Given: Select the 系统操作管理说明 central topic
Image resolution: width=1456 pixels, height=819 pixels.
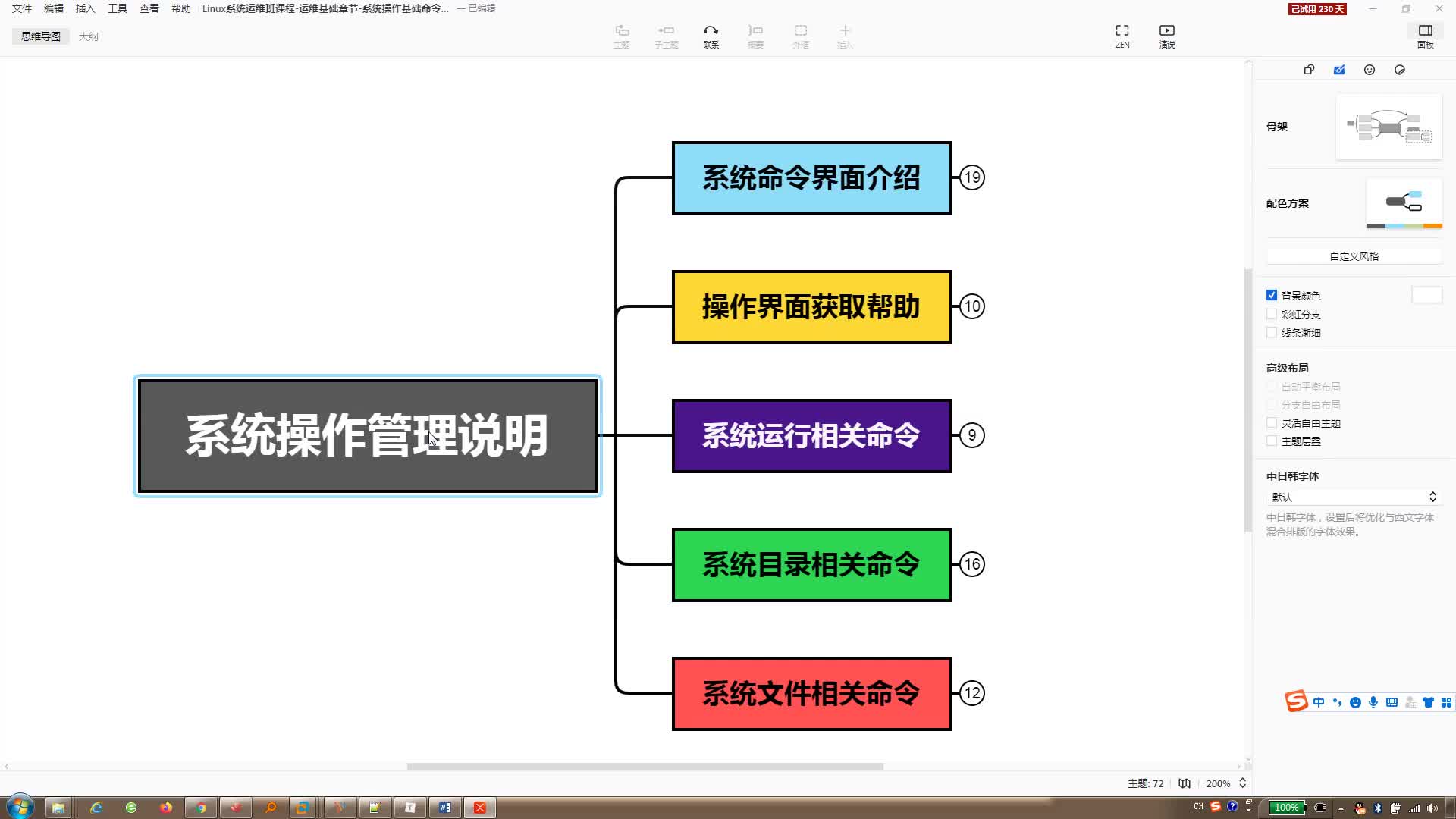Looking at the screenshot, I should (x=368, y=436).
